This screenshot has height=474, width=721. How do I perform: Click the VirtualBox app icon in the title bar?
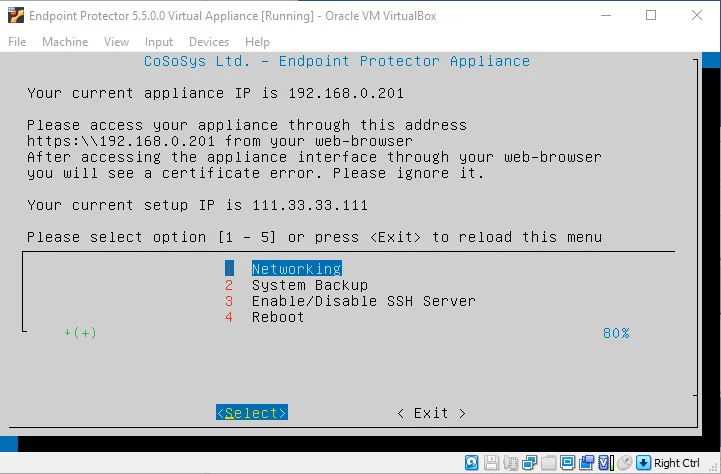click(x=16, y=15)
